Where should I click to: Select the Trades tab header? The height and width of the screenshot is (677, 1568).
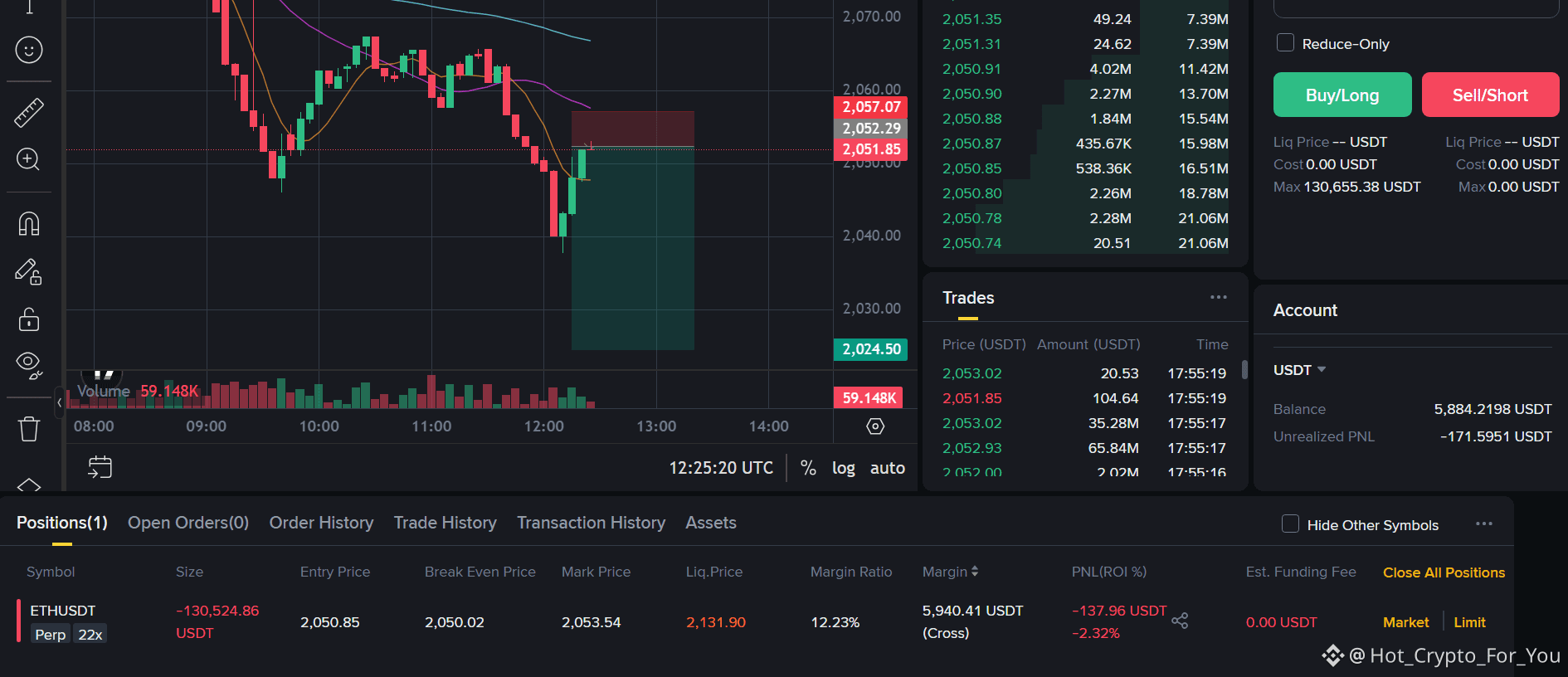[x=968, y=298]
